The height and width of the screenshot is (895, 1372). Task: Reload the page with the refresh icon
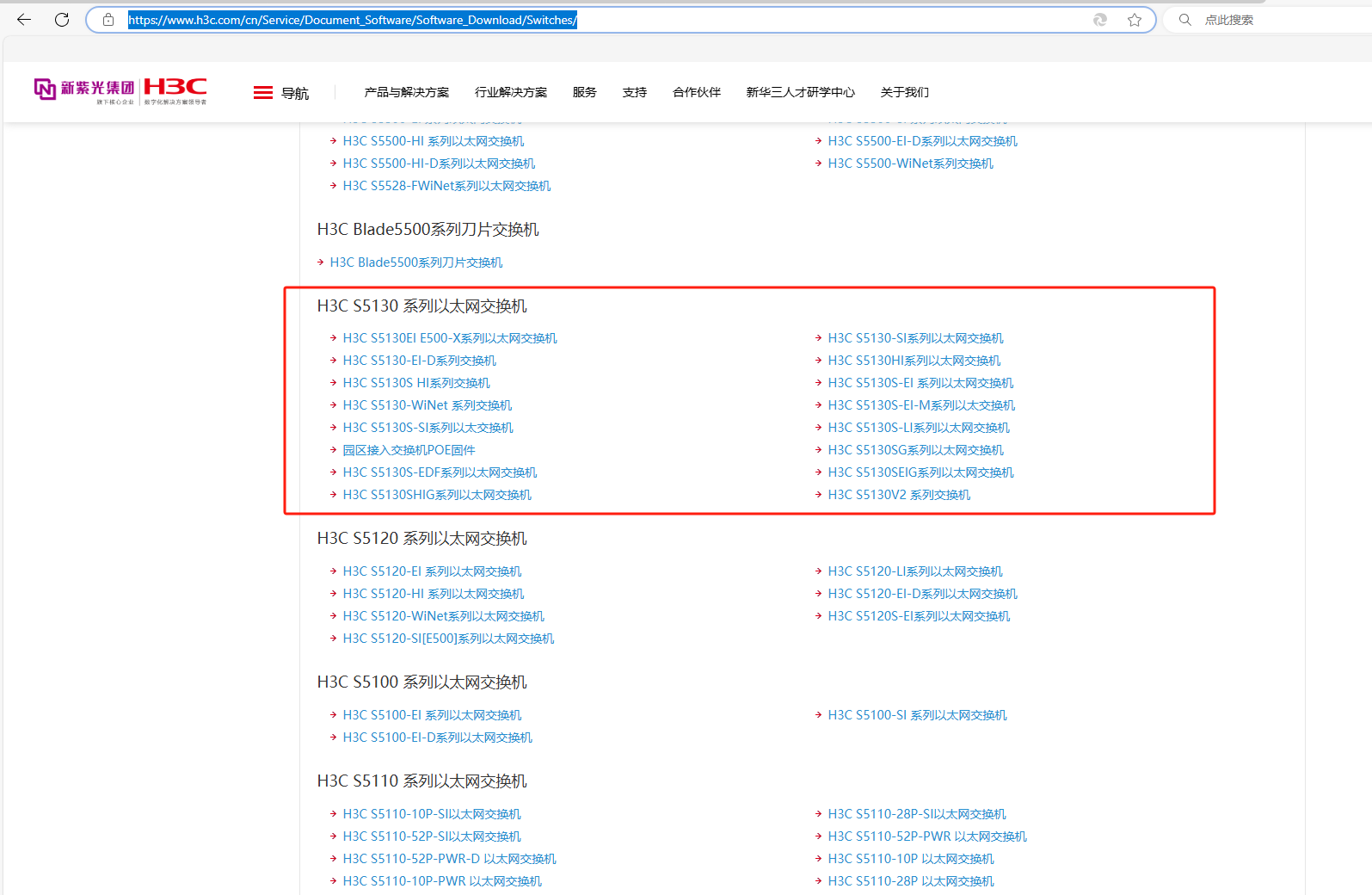(62, 20)
